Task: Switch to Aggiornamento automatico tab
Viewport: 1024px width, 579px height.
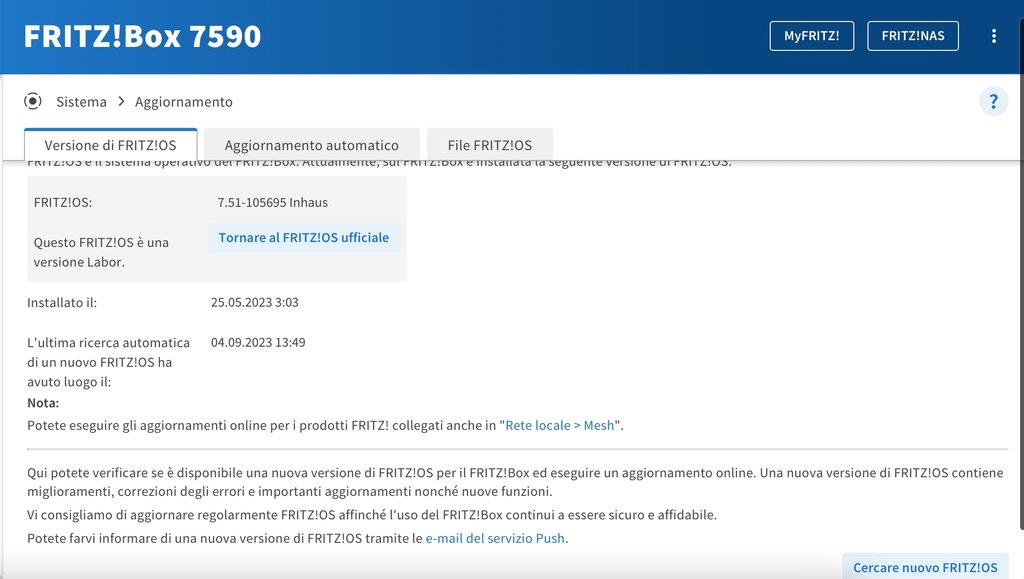Action: [x=312, y=145]
